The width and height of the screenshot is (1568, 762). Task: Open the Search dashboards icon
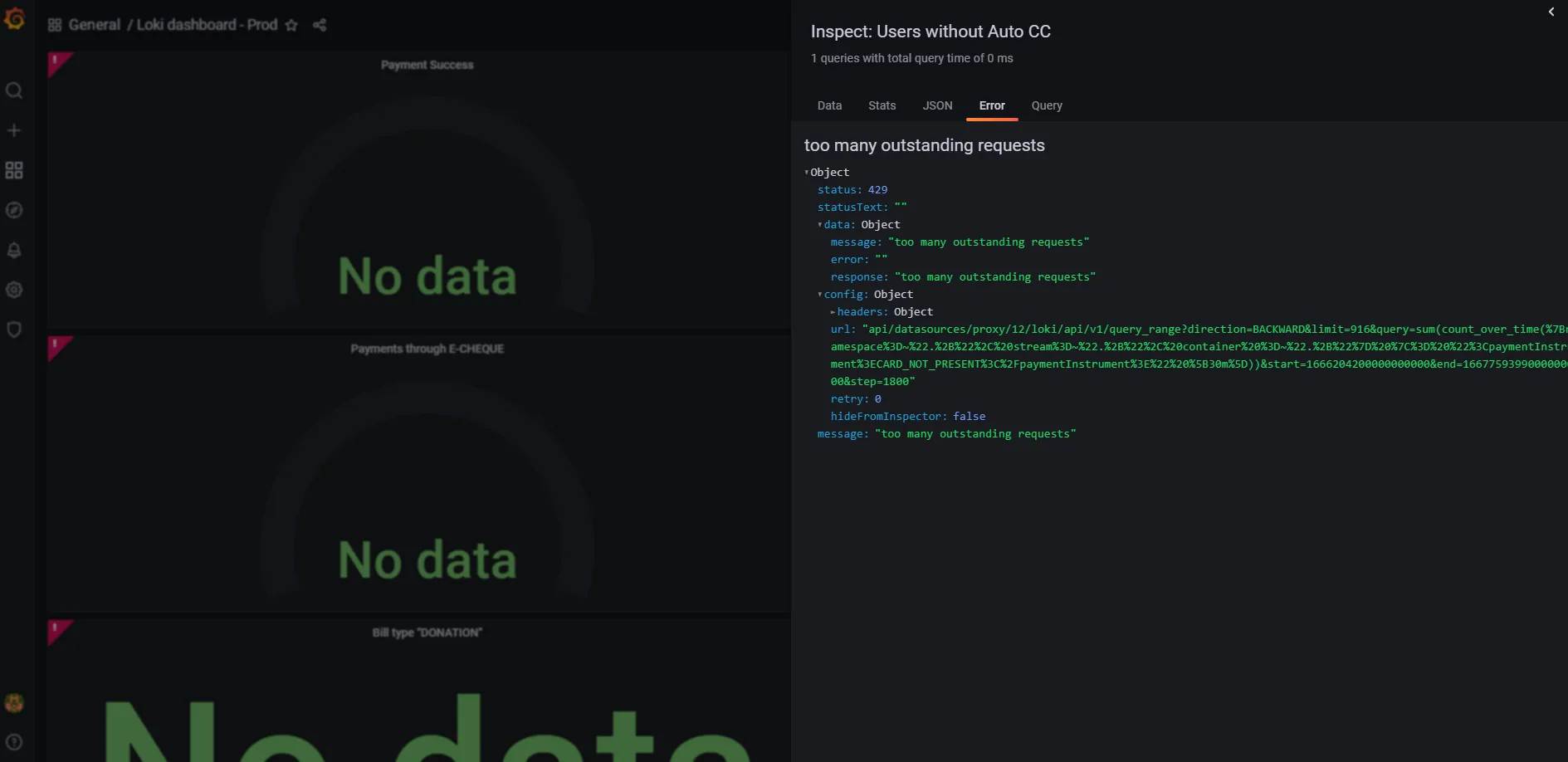pyautogui.click(x=14, y=90)
